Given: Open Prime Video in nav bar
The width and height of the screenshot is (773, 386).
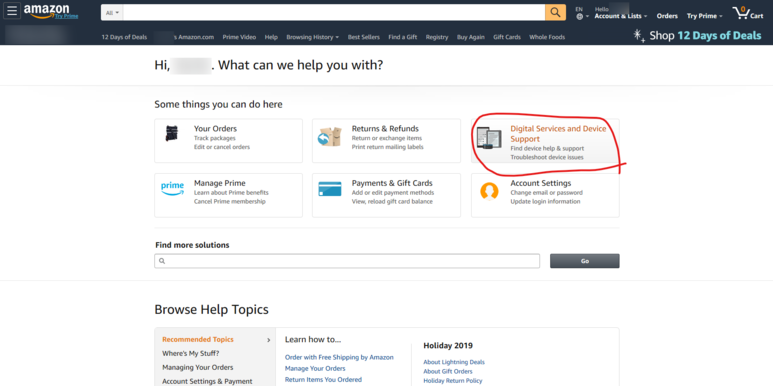Looking at the screenshot, I should point(239,37).
